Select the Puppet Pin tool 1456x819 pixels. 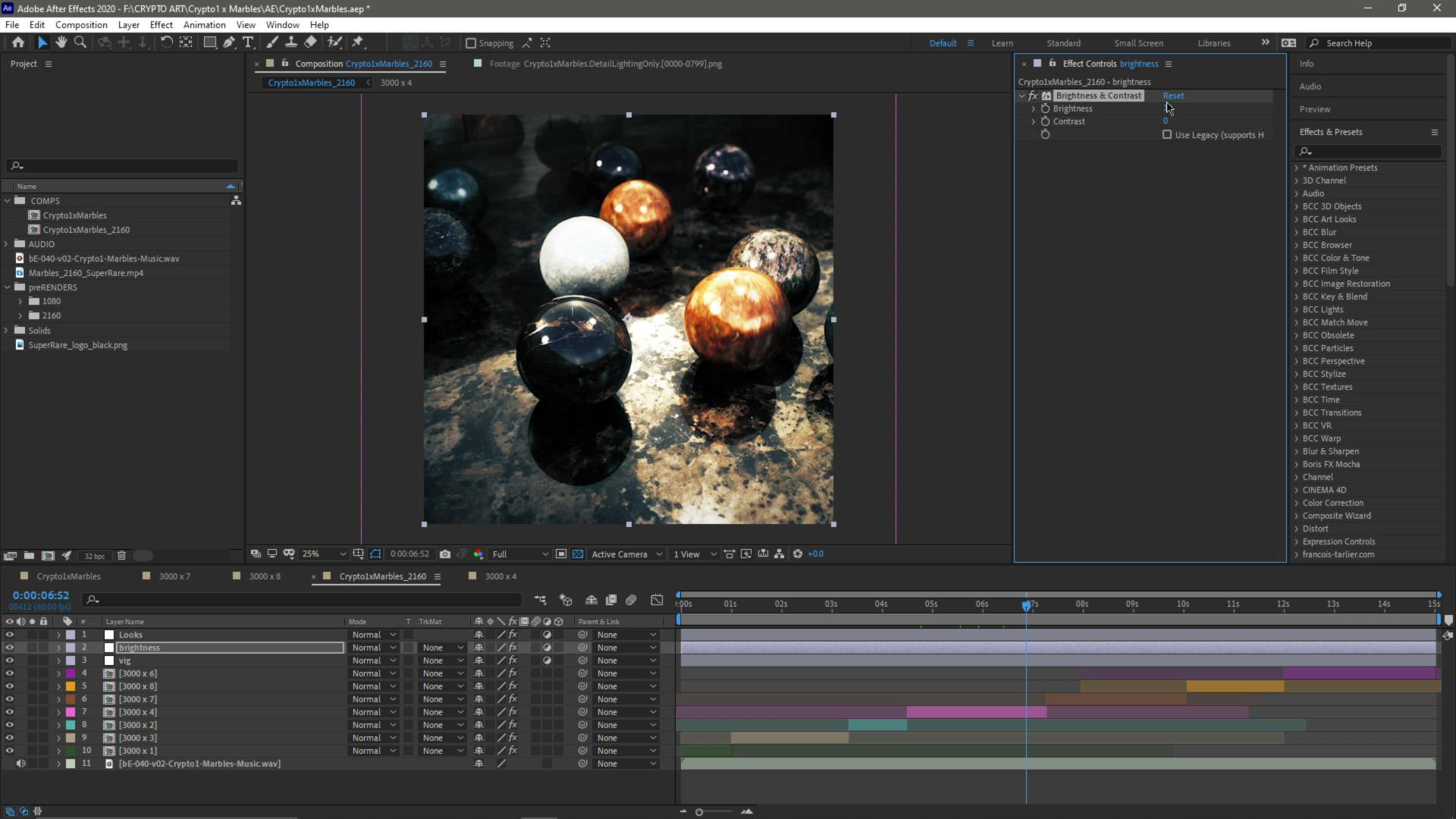click(358, 42)
